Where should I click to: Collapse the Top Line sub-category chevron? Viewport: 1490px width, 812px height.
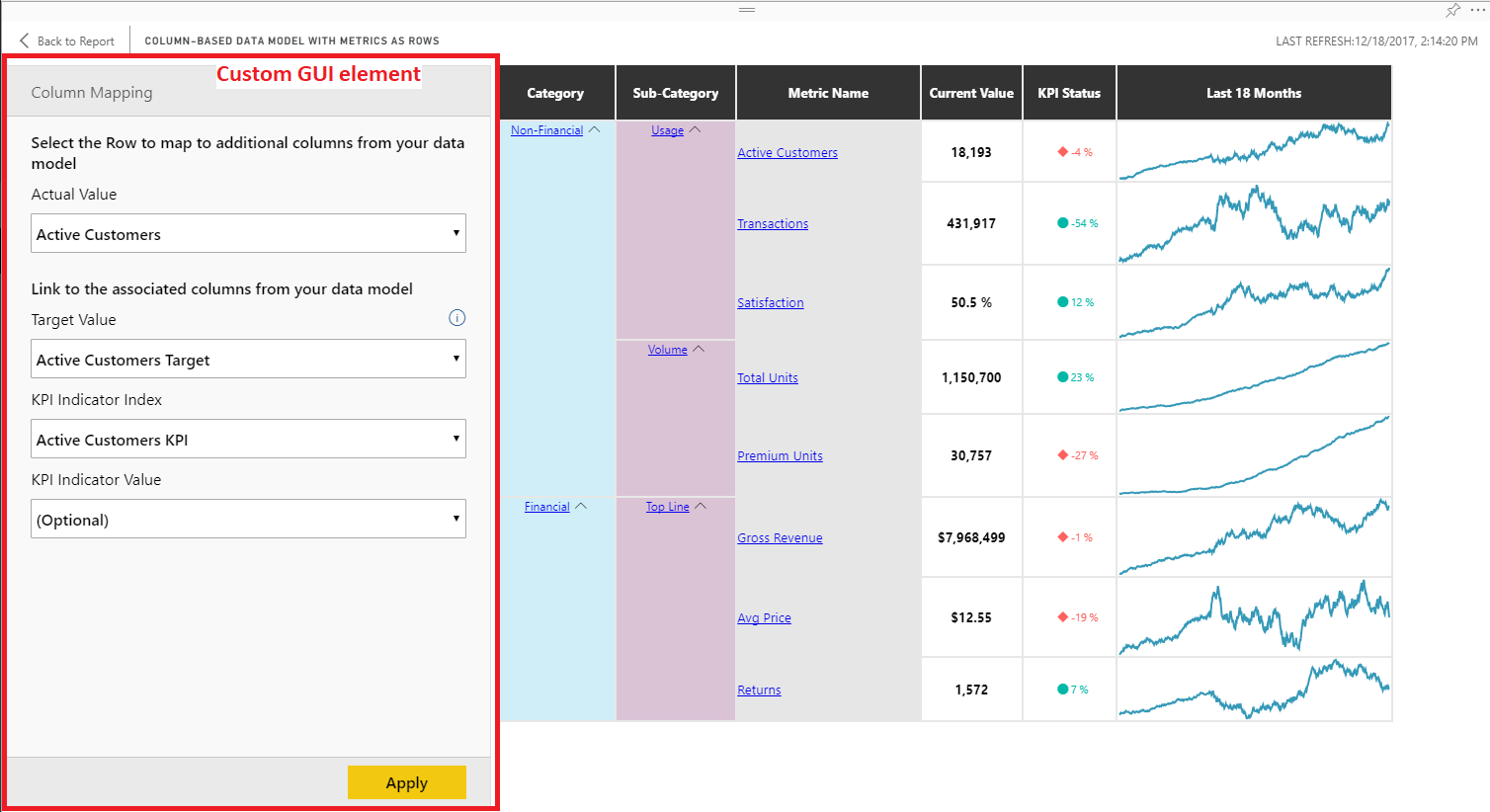pyautogui.click(x=701, y=506)
